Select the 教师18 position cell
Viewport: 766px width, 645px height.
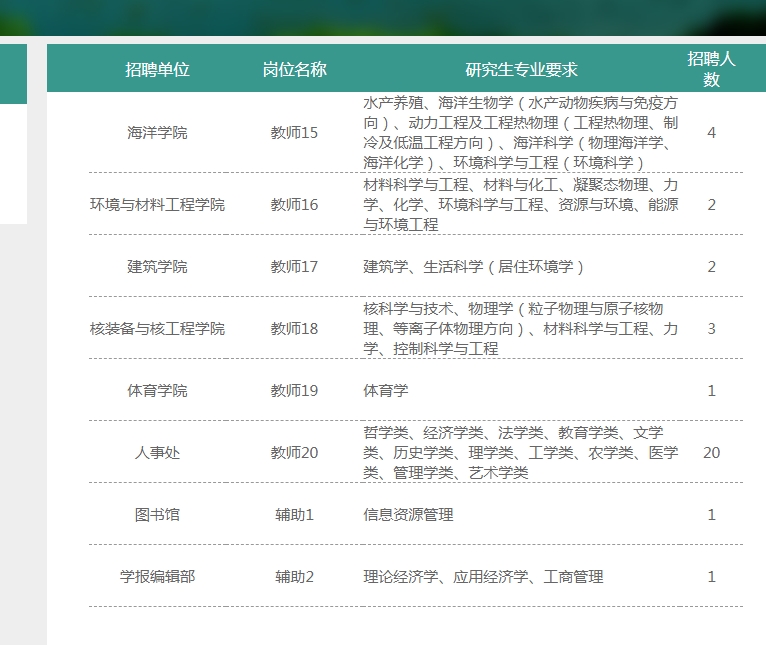tap(294, 328)
